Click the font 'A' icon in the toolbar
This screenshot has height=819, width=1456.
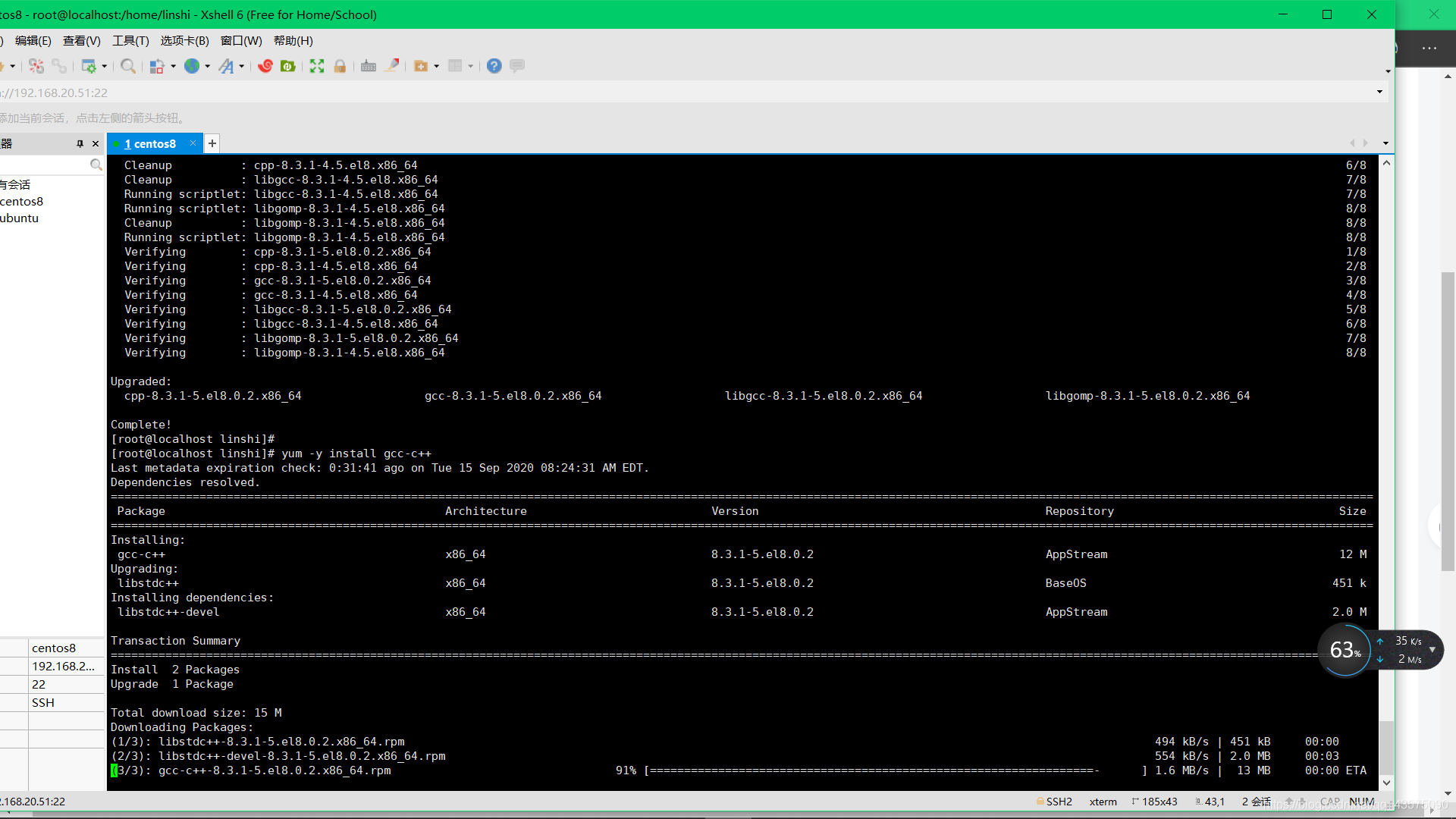226,66
